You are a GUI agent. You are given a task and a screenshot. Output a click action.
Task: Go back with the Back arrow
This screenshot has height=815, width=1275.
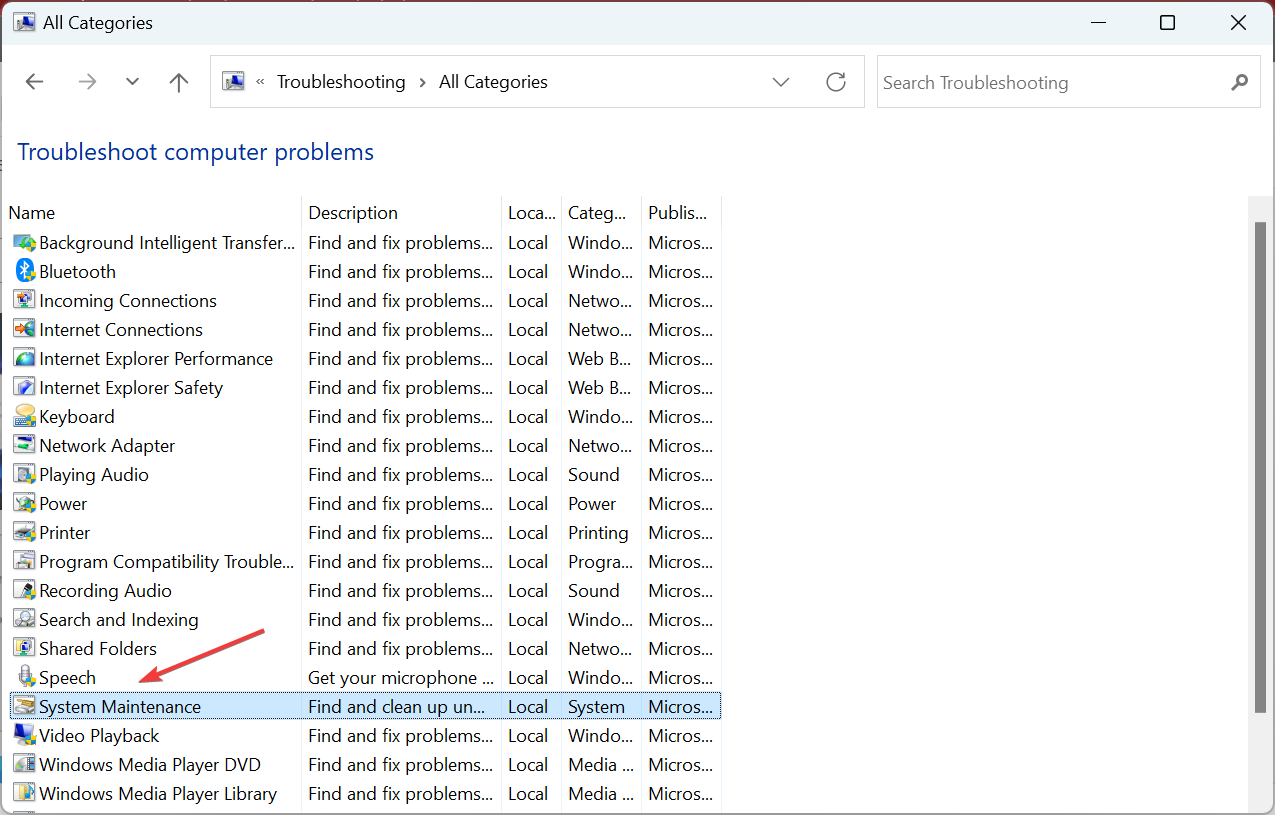point(35,82)
